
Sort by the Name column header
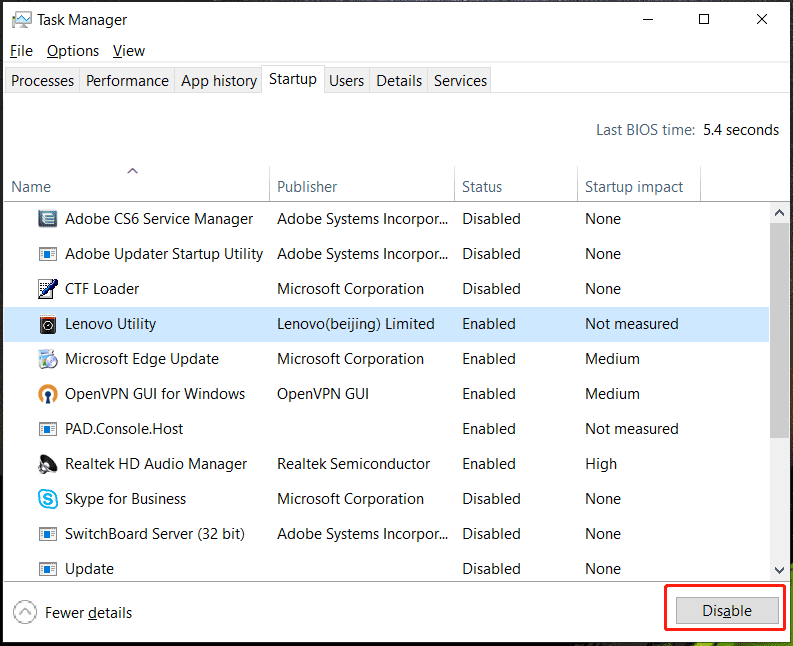[x=137, y=184]
